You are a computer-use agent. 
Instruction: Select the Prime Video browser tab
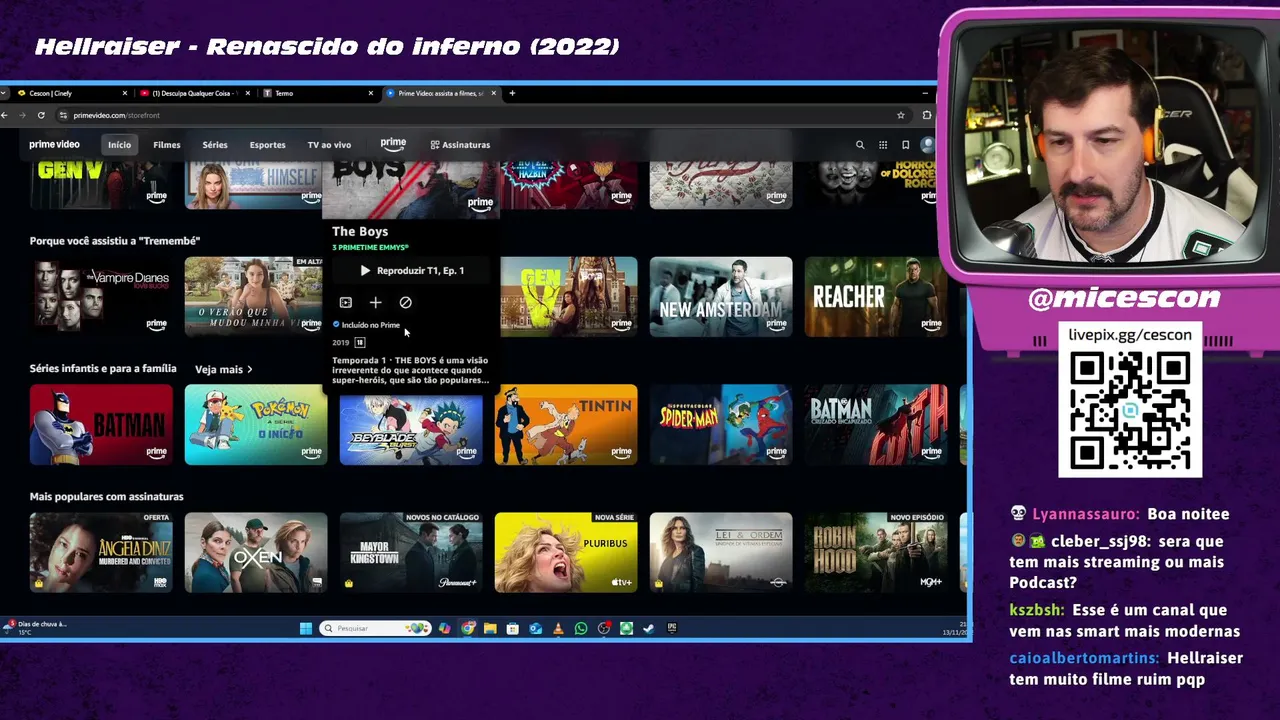440,93
